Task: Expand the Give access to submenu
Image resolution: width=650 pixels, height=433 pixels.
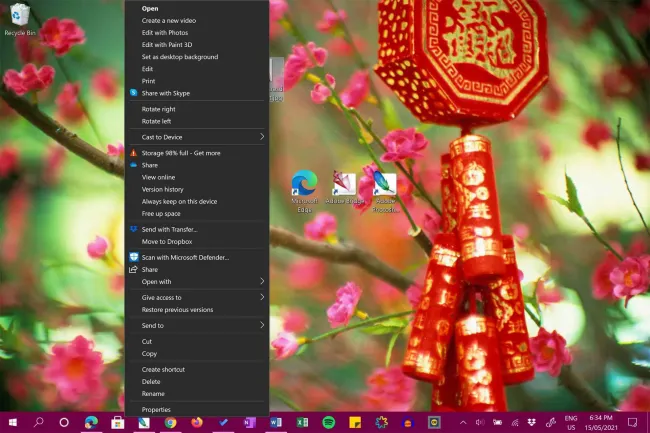Action: click(196, 298)
